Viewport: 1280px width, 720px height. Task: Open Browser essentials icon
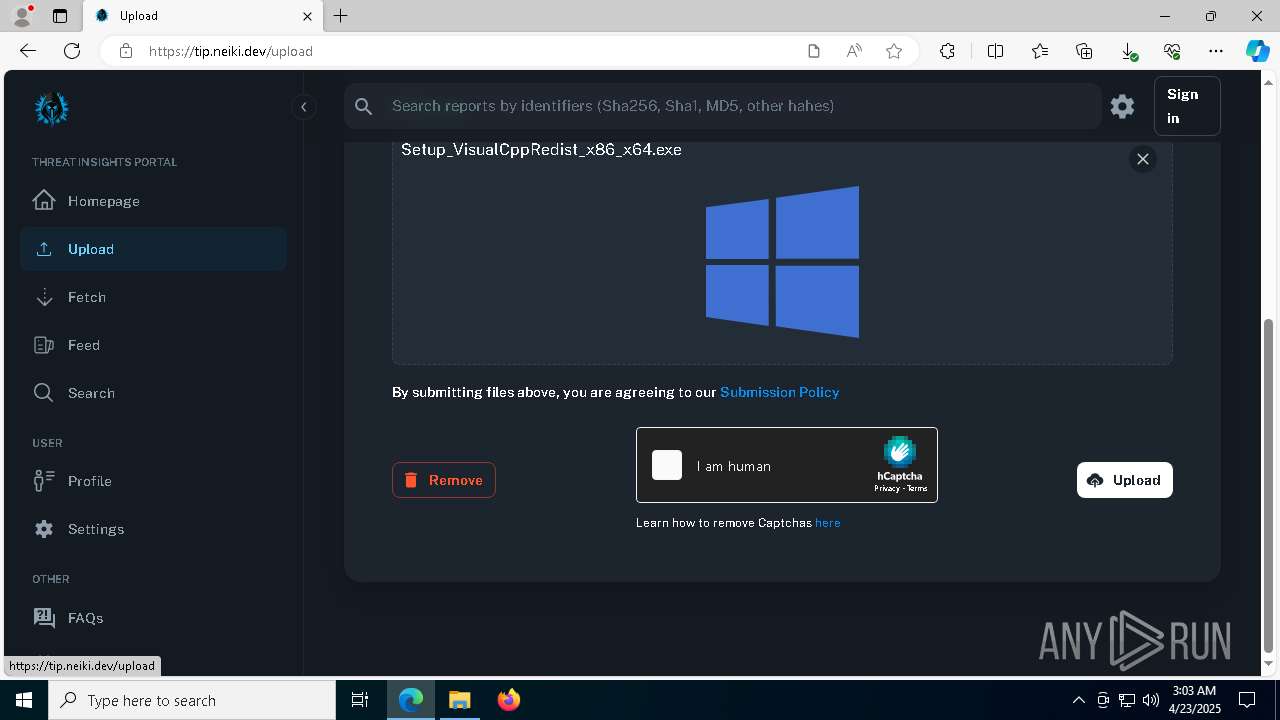[1172, 51]
